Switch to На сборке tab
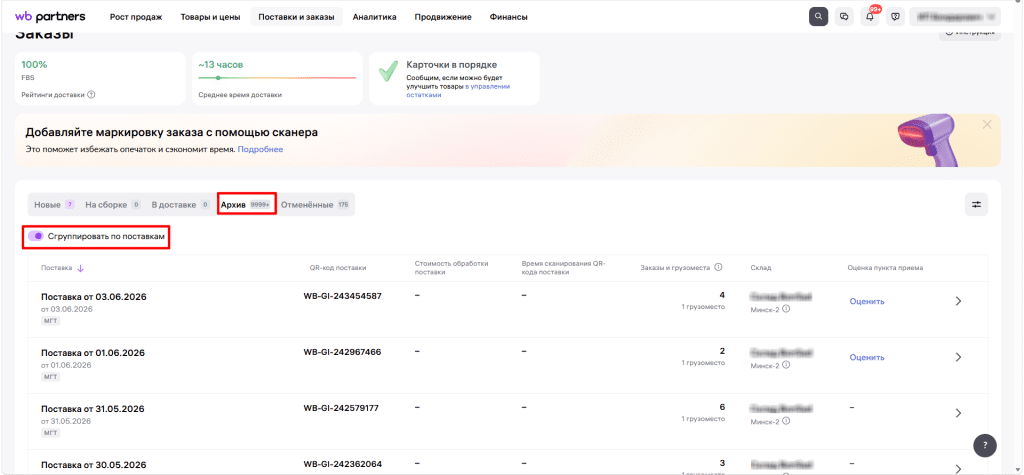 (112, 205)
